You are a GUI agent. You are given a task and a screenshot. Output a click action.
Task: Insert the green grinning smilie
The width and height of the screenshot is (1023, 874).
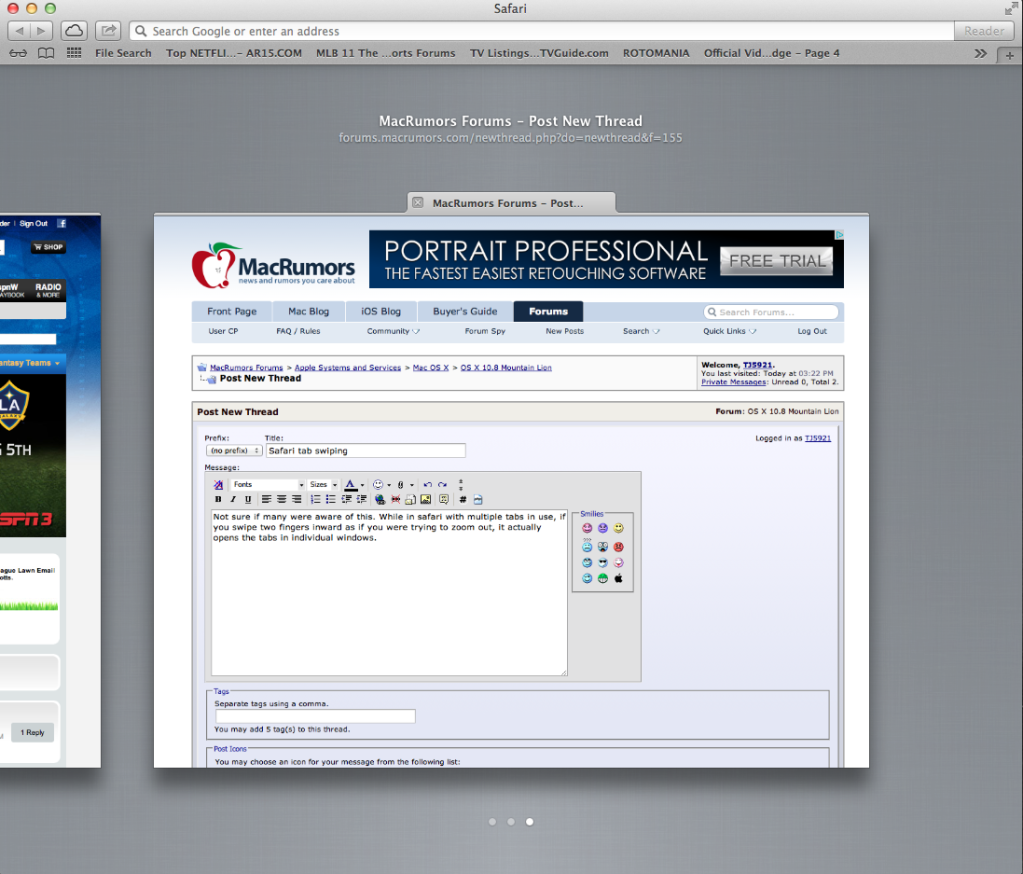click(x=603, y=578)
